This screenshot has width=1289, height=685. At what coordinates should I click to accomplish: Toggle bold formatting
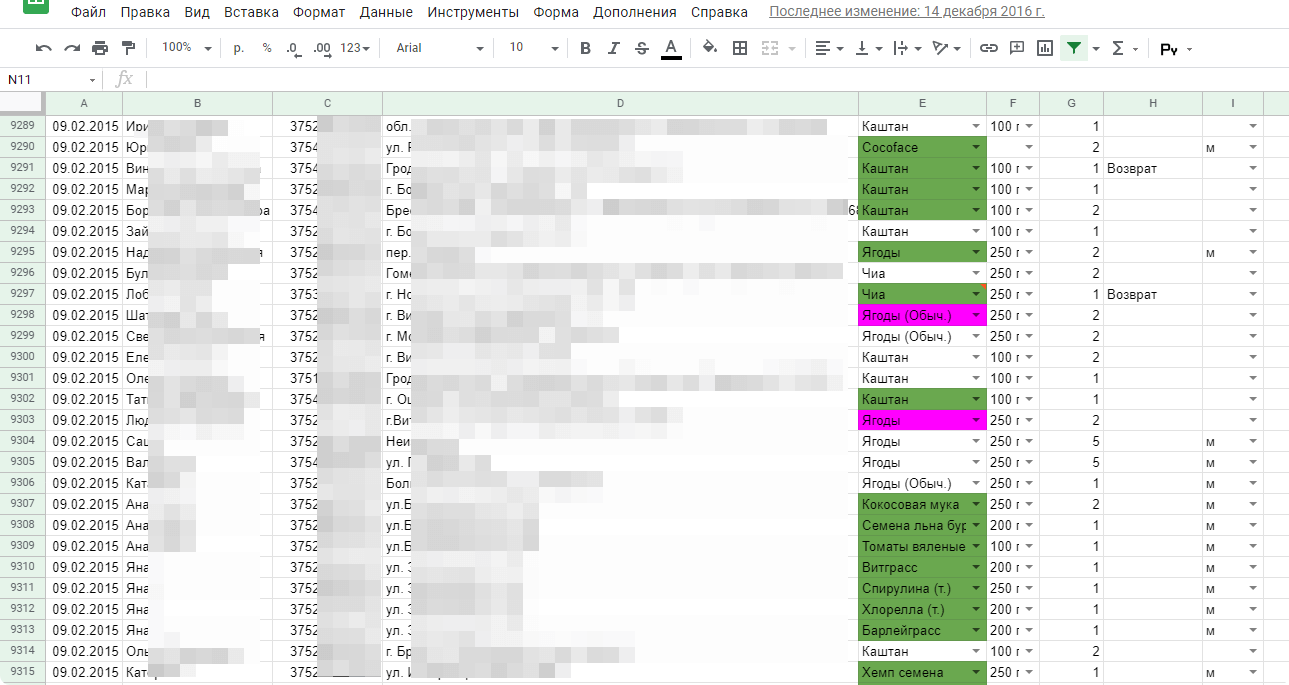(x=585, y=47)
